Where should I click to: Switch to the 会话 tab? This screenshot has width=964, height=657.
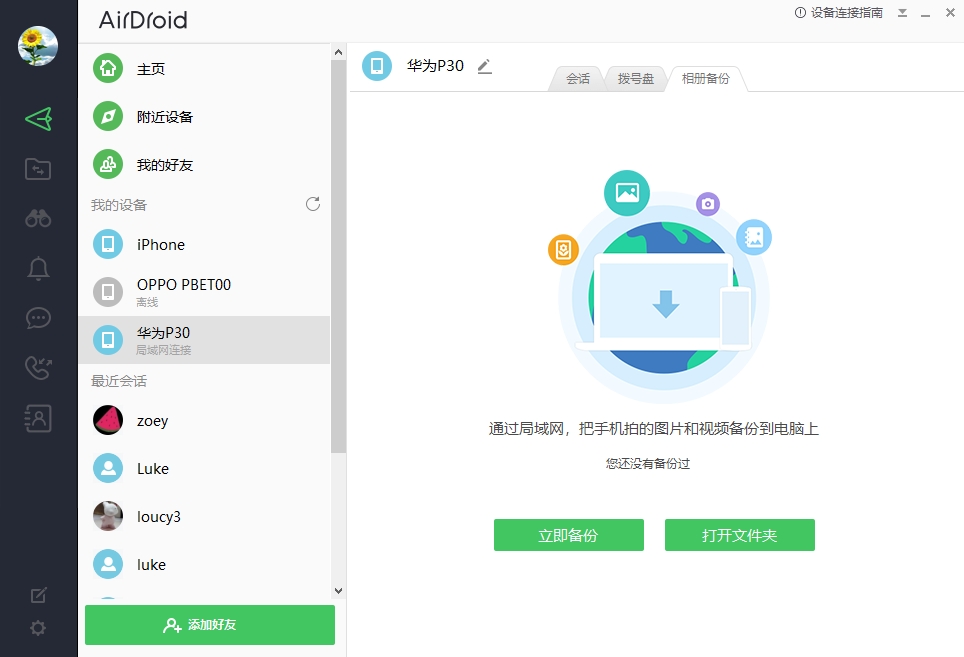[x=577, y=79]
